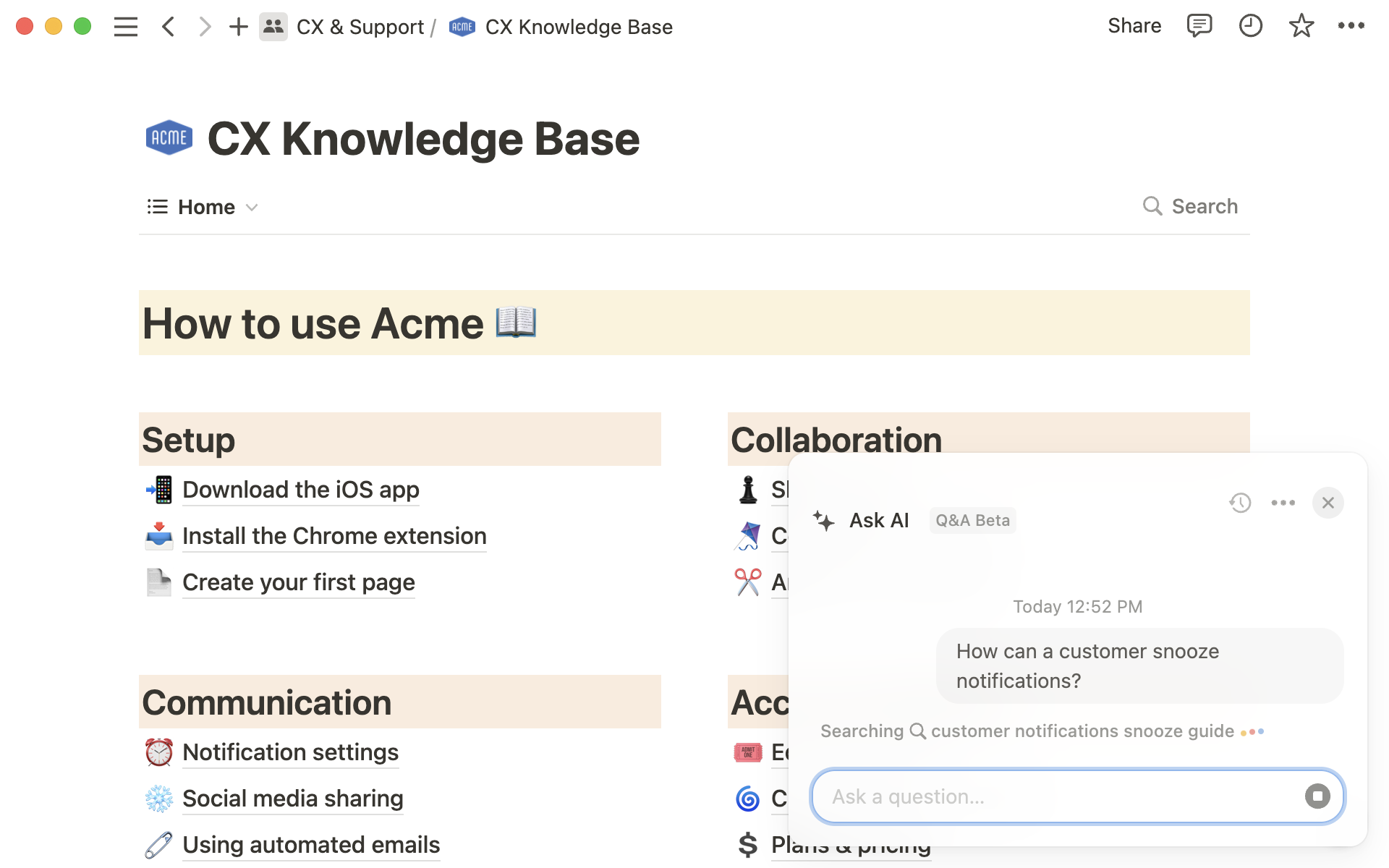The width and height of the screenshot is (1389, 868).
Task: Close the Ask AI chat panel
Action: (1328, 502)
